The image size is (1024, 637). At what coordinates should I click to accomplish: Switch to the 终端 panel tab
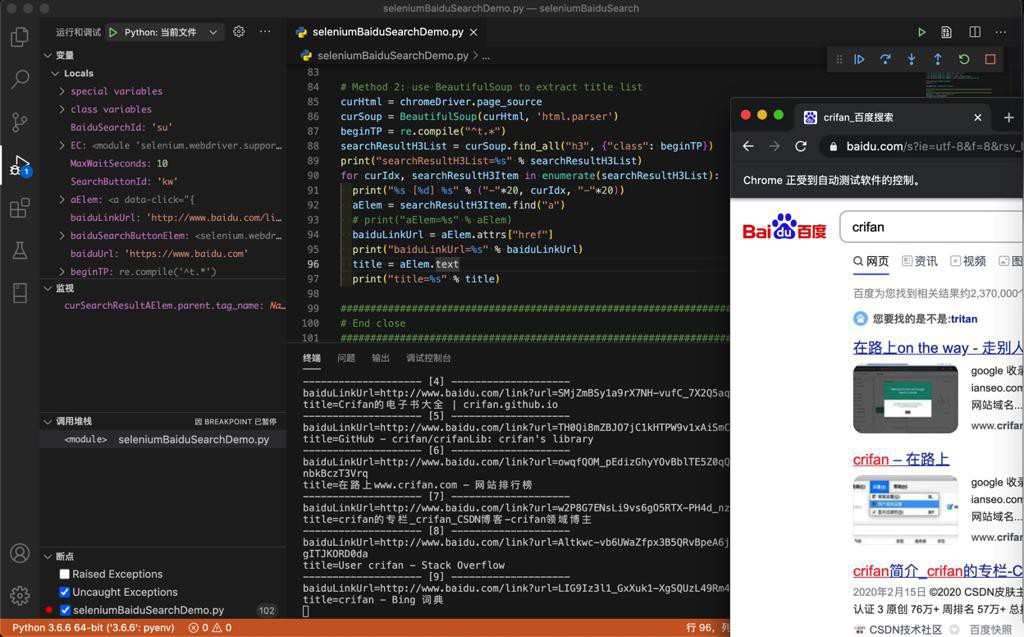click(312, 358)
